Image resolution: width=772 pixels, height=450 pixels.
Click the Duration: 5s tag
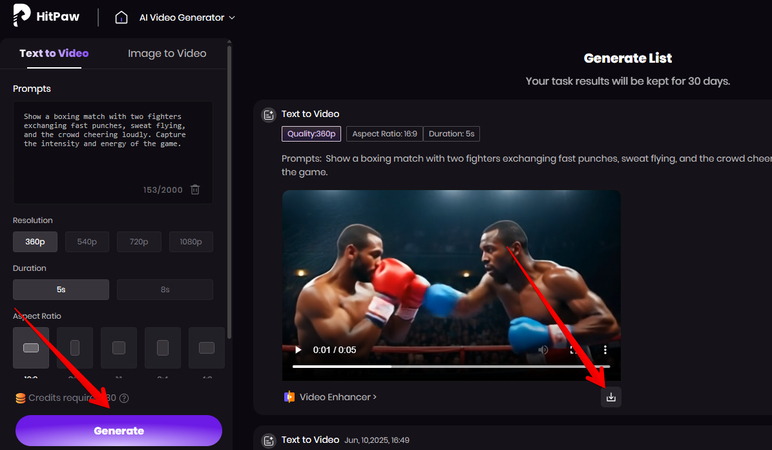[x=451, y=134]
